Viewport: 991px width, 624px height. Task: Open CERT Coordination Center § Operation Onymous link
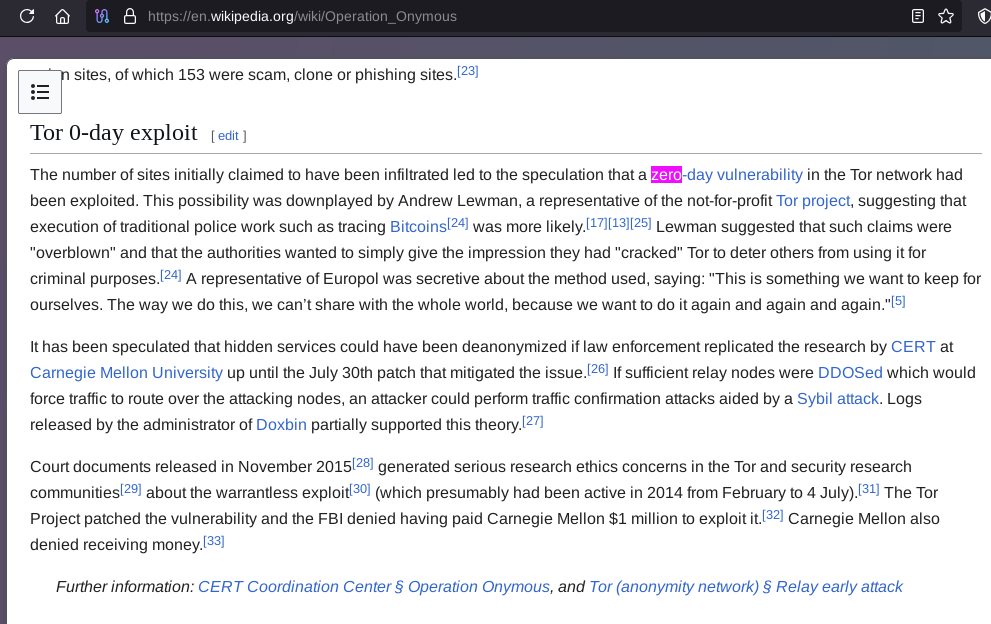[x=374, y=587]
